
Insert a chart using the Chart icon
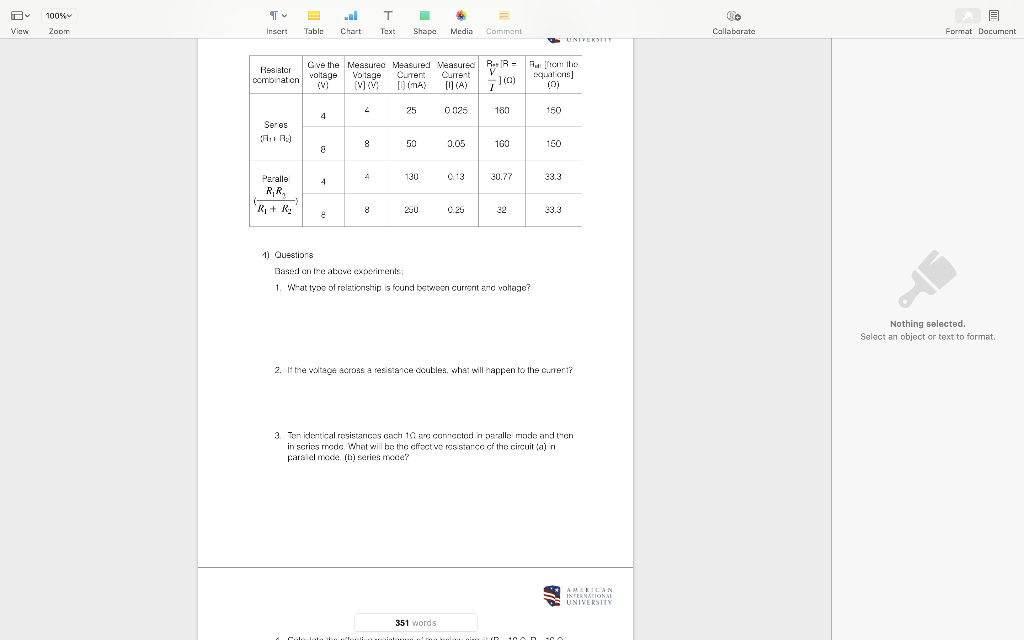(x=350, y=16)
